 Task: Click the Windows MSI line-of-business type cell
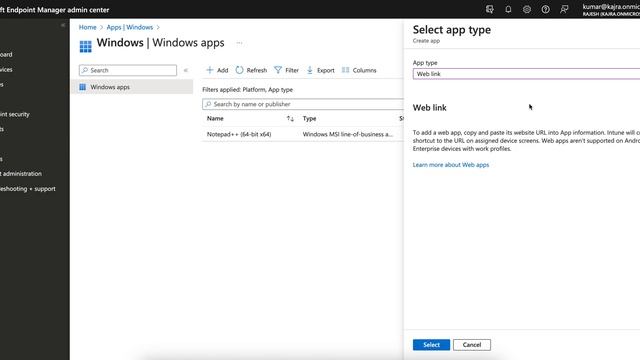(x=348, y=134)
